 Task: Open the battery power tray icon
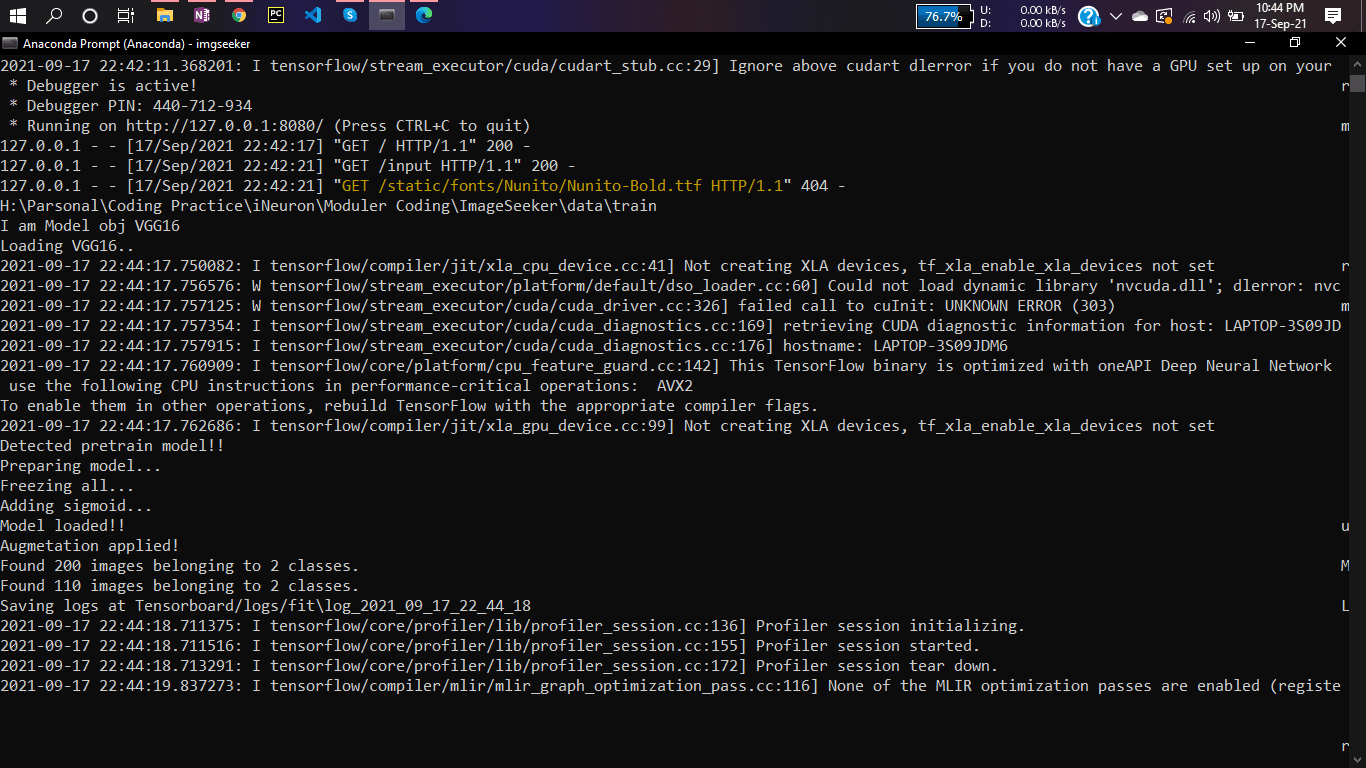1236,16
